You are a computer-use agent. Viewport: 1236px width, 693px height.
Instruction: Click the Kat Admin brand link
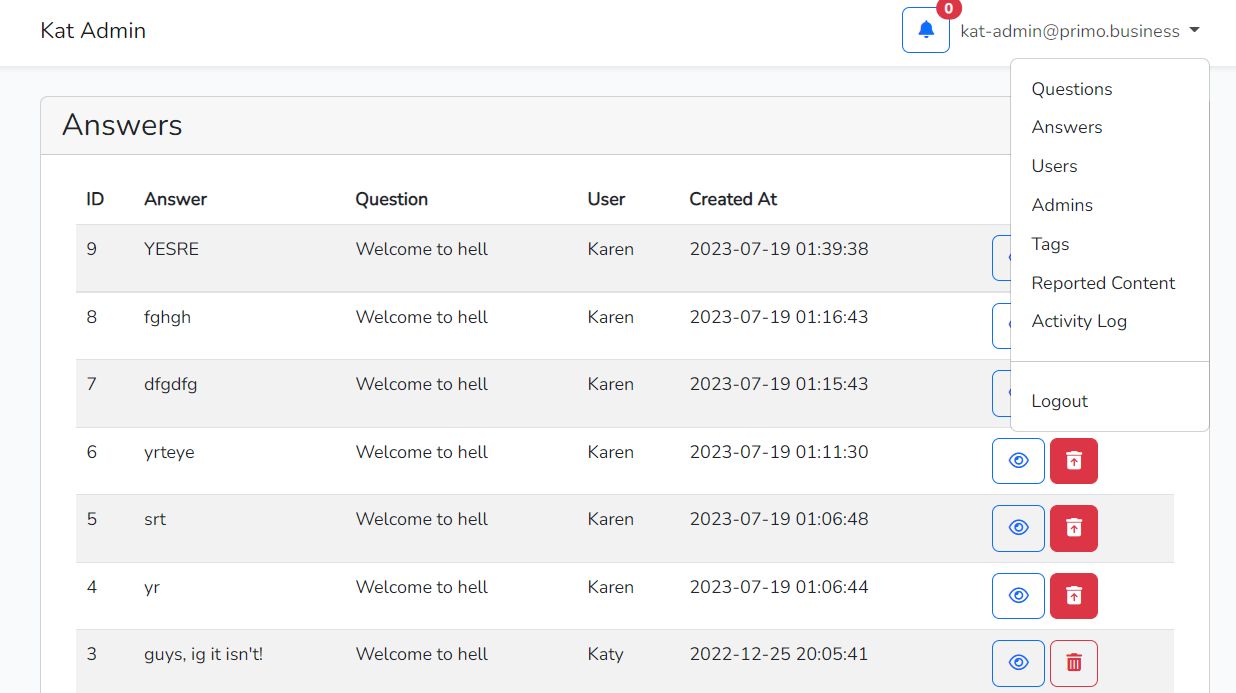93,31
